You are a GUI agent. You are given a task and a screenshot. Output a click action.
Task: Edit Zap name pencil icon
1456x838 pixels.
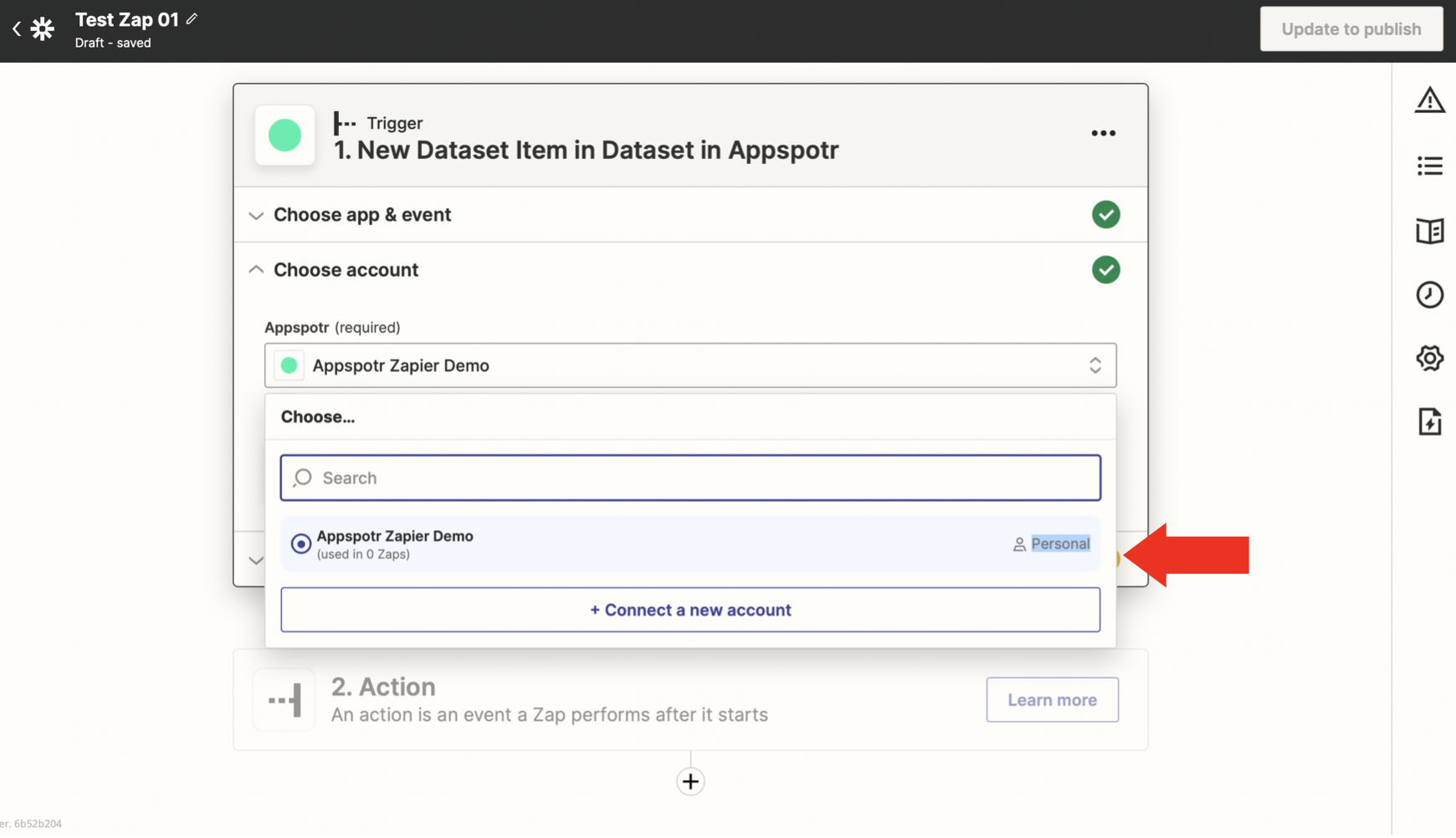click(x=192, y=19)
